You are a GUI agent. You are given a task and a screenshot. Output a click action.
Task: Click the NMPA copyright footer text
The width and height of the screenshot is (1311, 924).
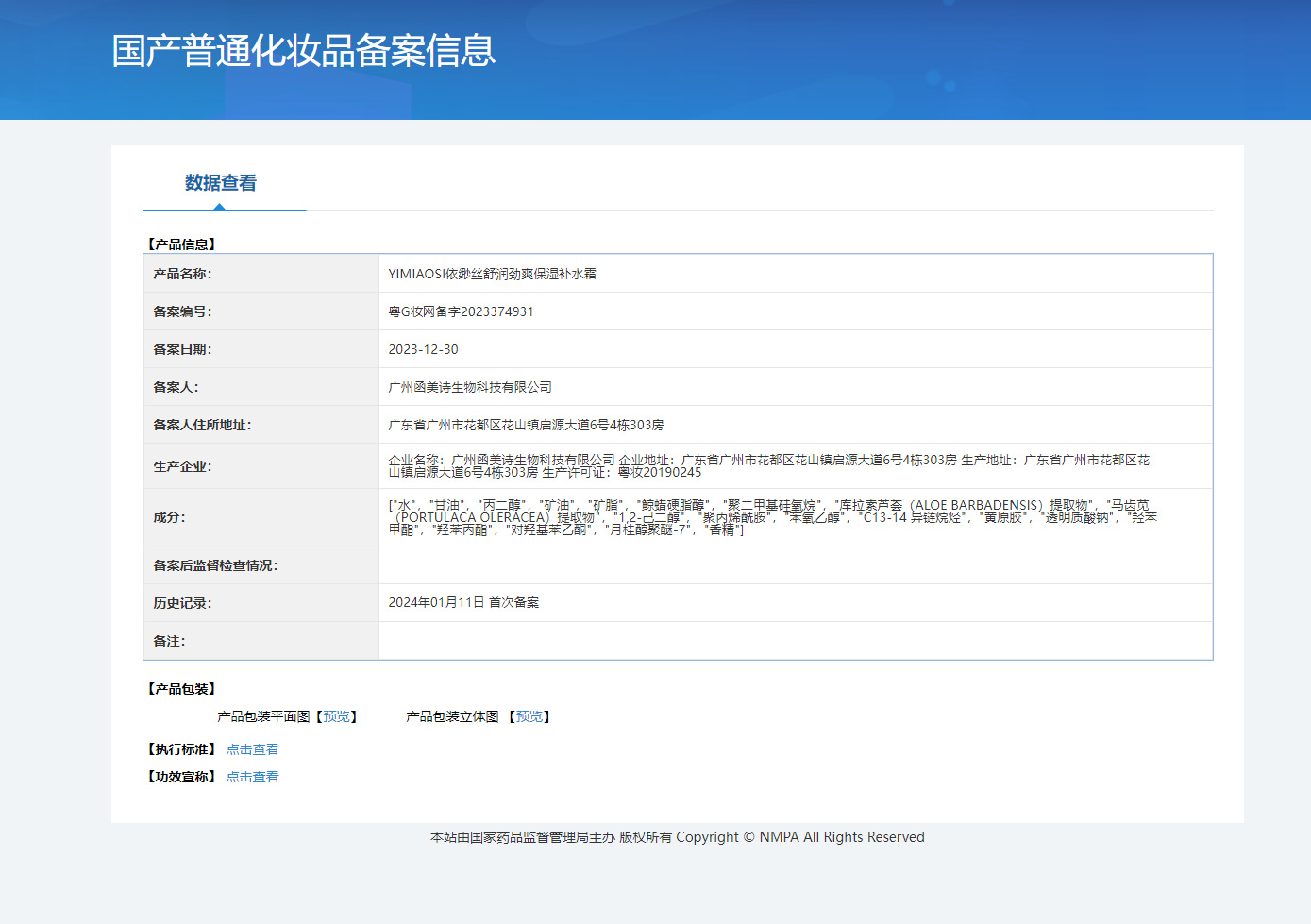677,837
